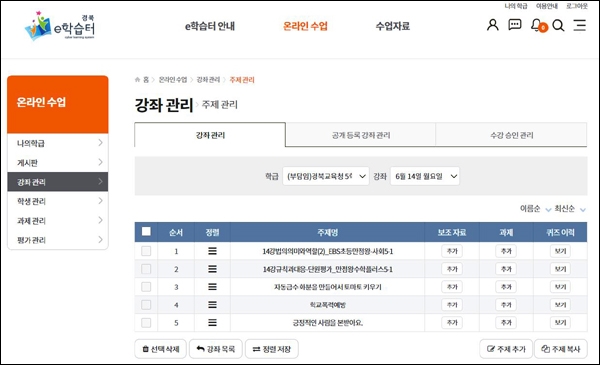Open e학습터 안내 top menu
Viewport: 600px width, 365px height.
[210, 26]
